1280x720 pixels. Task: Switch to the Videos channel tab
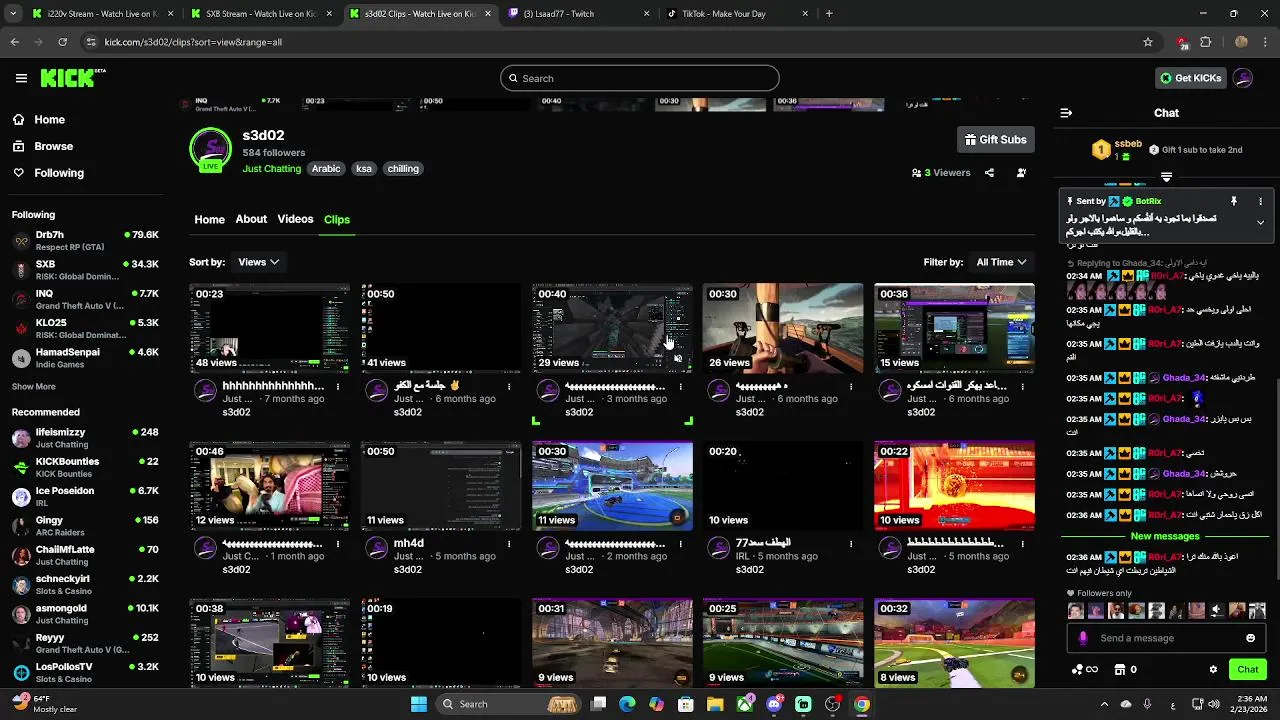point(295,219)
